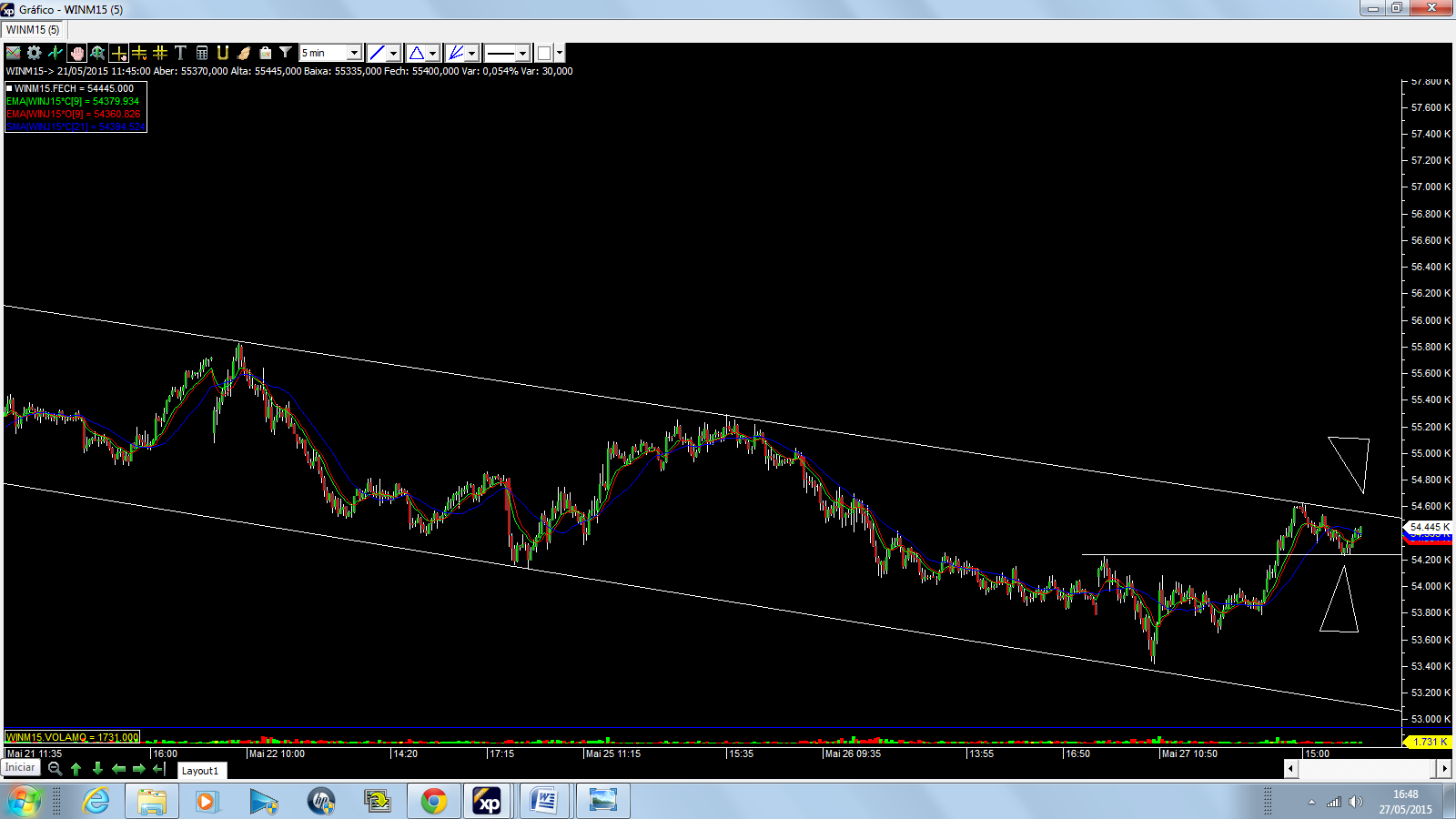The width and height of the screenshot is (1456, 819).
Task: Expand the color swatch dropdown arrow
Action: click(x=560, y=53)
